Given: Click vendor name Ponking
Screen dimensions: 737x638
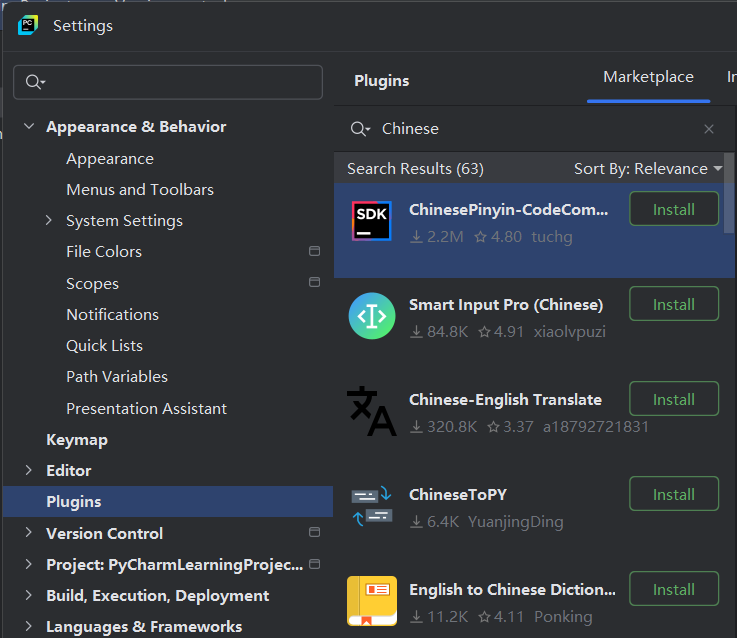Looking at the screenshot, I should [563, 617].
